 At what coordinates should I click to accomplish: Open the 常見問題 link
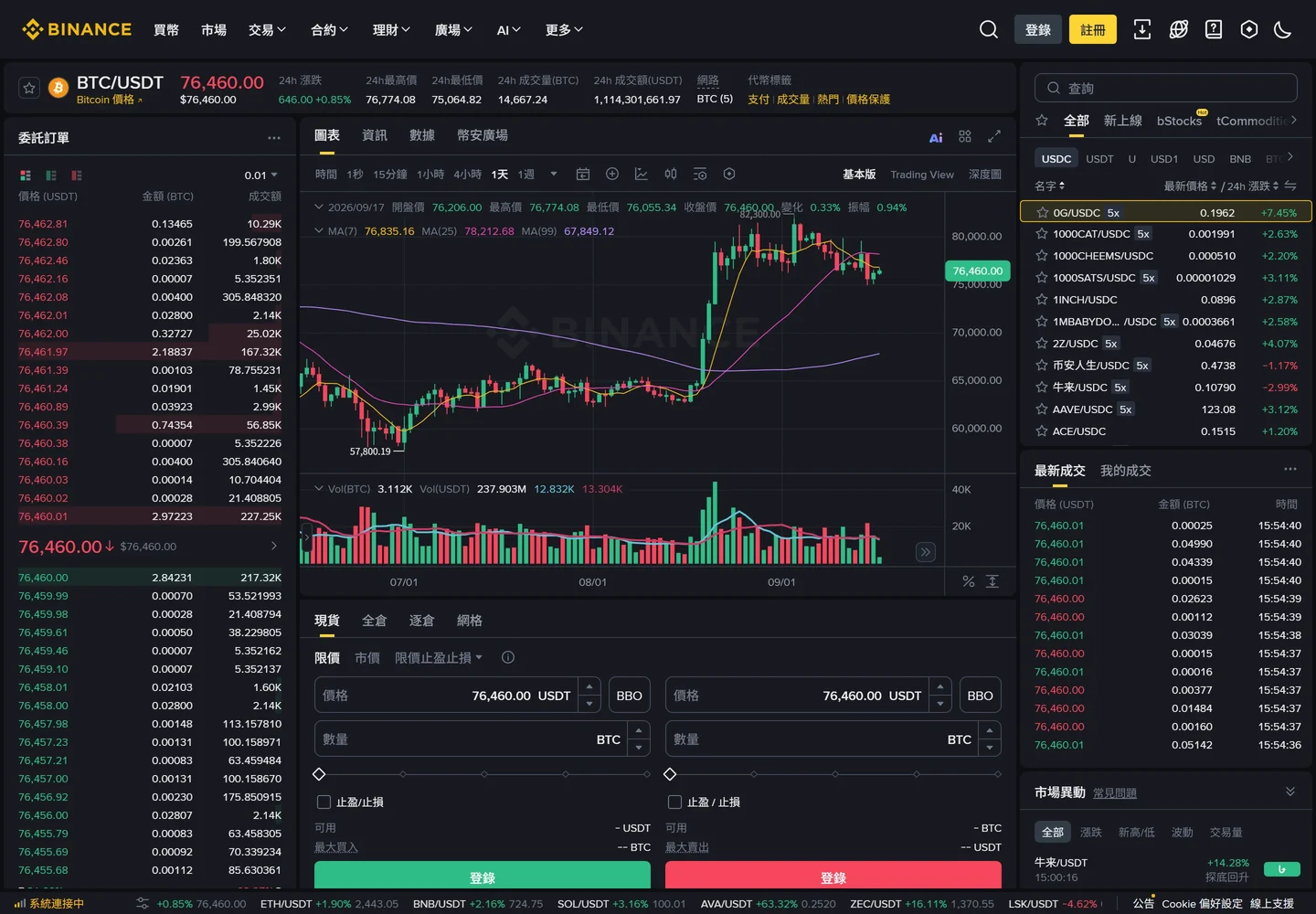[x=1115, y=793]
